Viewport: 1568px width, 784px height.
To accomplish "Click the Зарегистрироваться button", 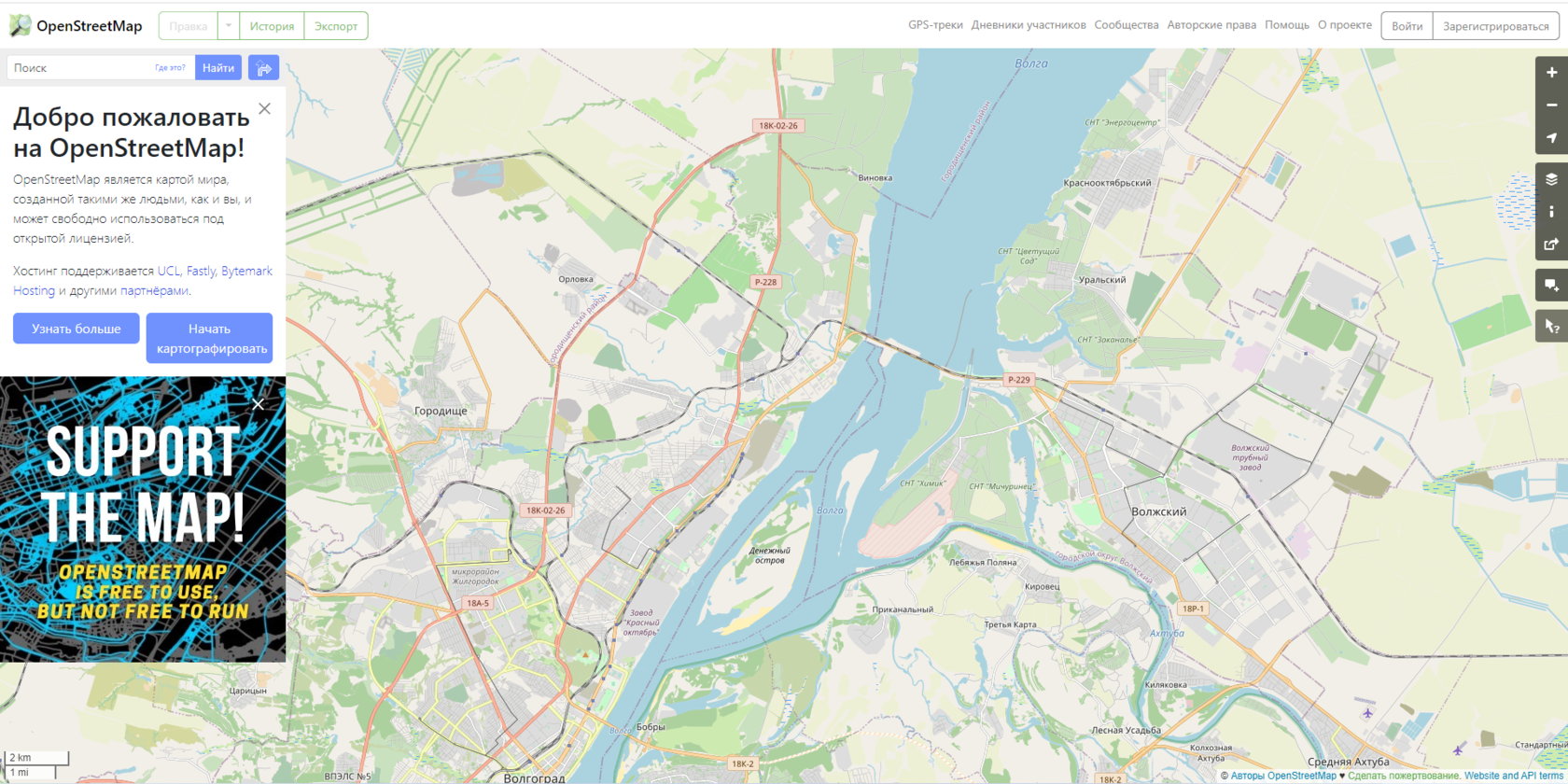I will (x=1496, y=26).
